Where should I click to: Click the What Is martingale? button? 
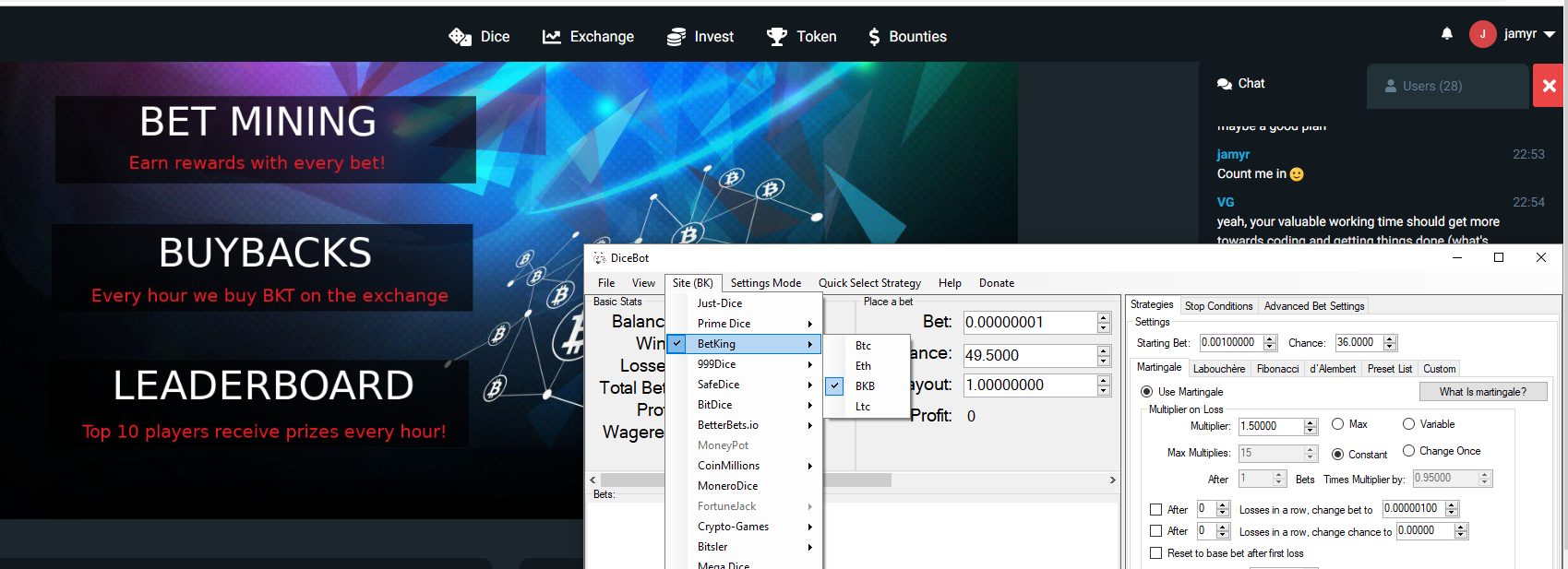tap(1483, 392)
